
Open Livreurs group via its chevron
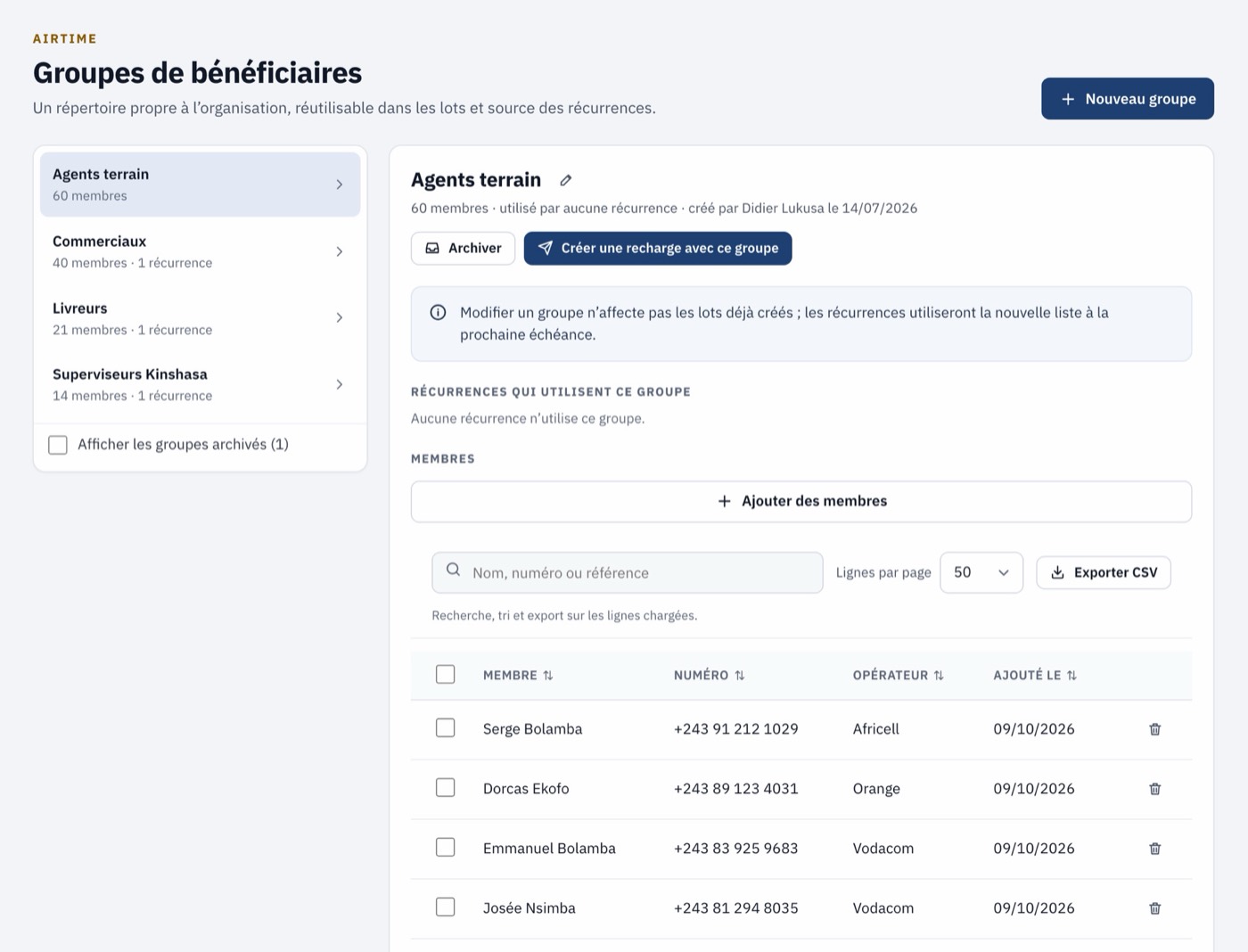(339, 318)
